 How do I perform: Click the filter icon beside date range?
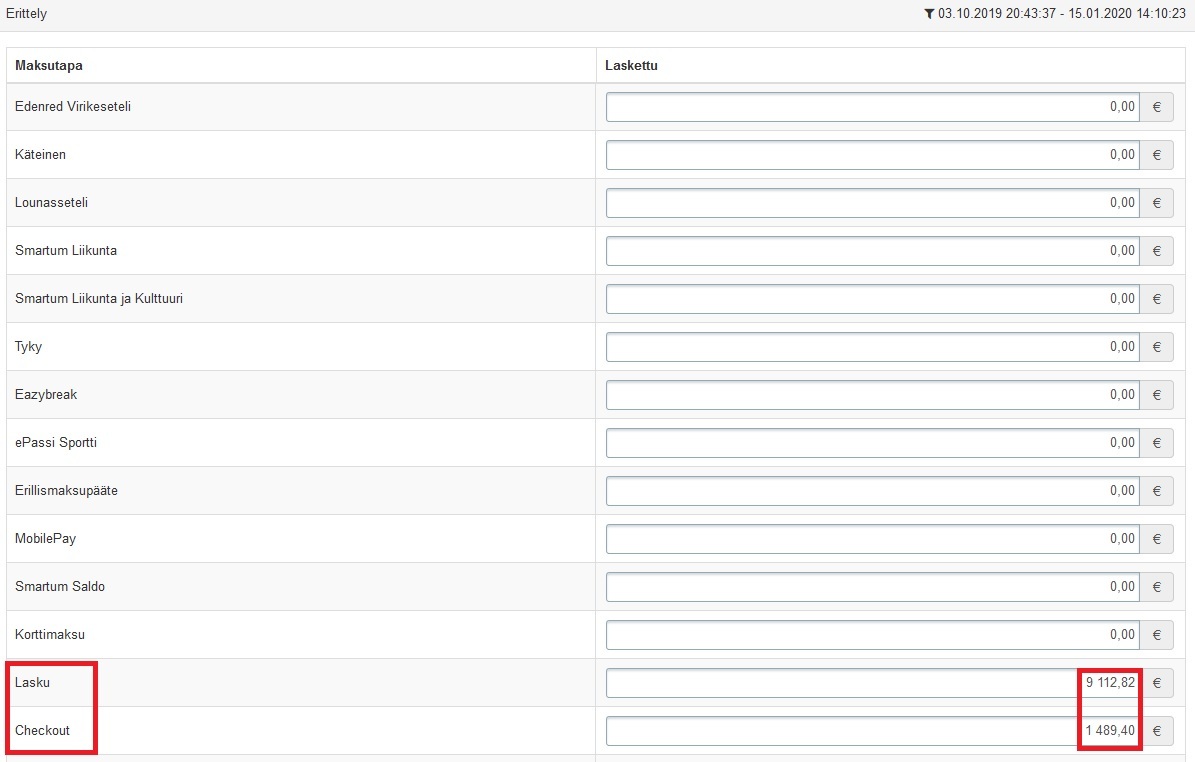pyautogui.click(x=930, y=14)
